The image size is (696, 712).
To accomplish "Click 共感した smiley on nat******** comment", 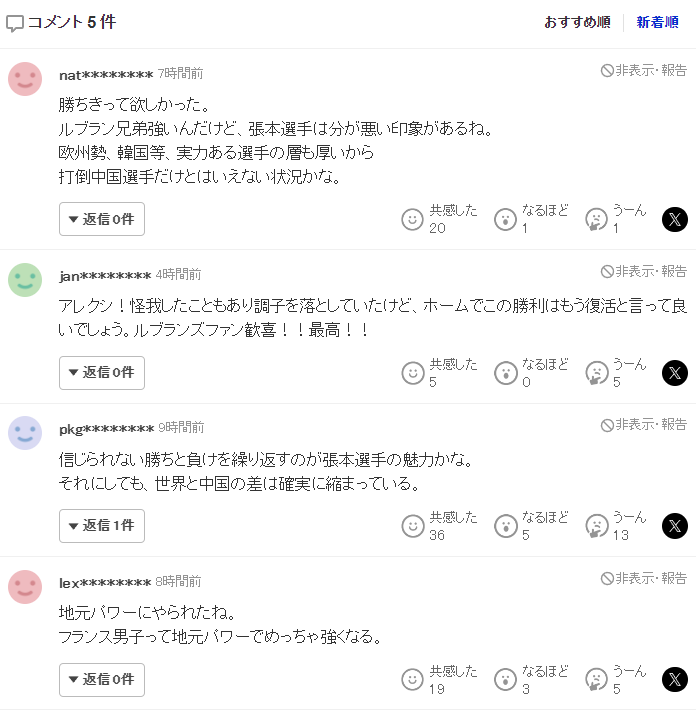I will (412, 219).
